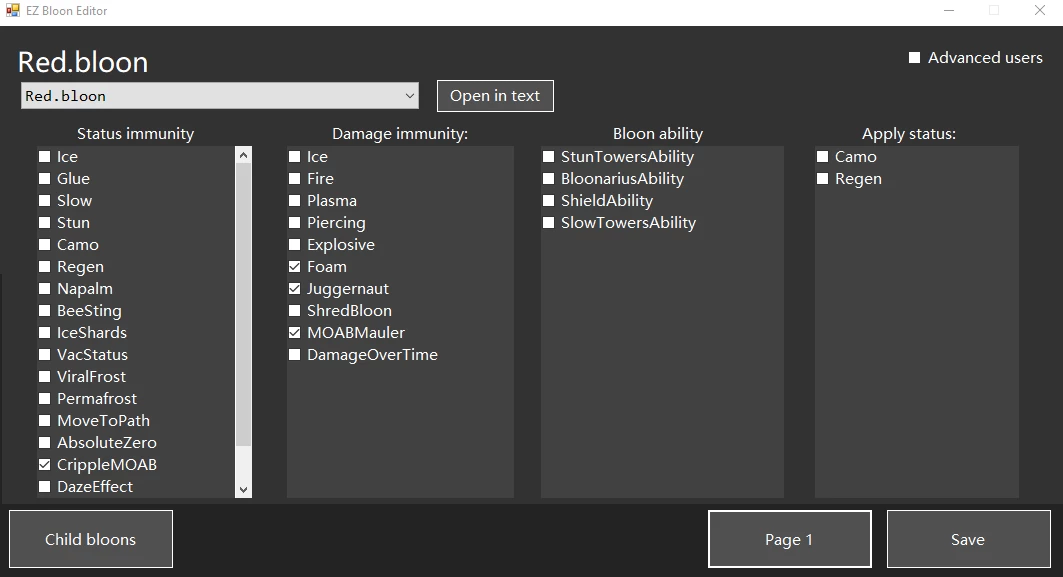Screen dimensions: 1063x577
Task: Toggle ShieldAbility on
Action: coord(548,201)
